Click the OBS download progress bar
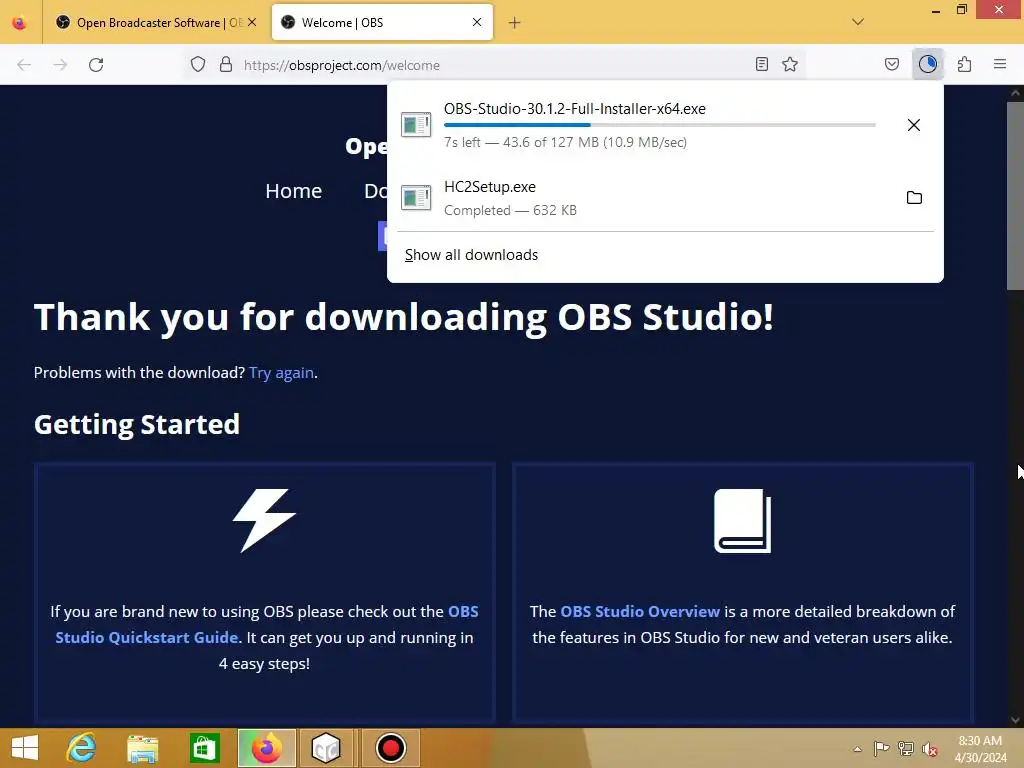Viewport: 1024px width, 768px height. (660, 125)
